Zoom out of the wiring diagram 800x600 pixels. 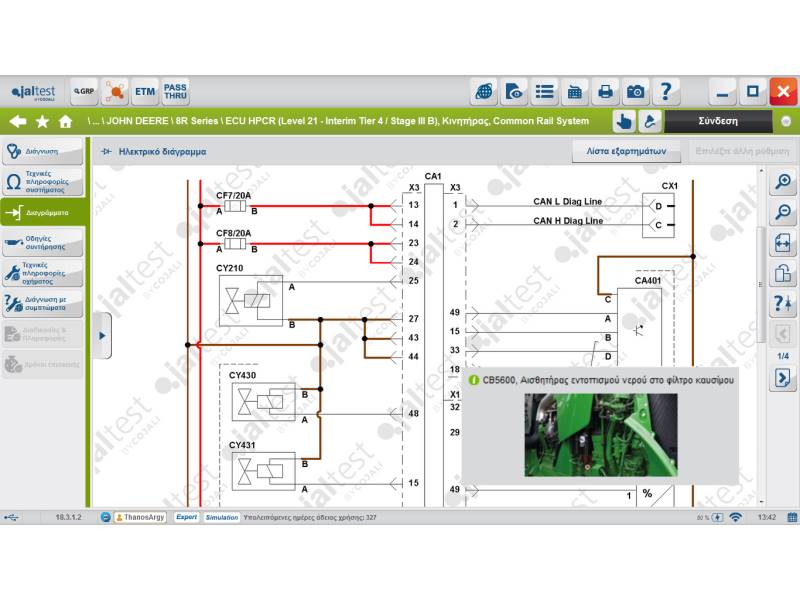point(782,212)
